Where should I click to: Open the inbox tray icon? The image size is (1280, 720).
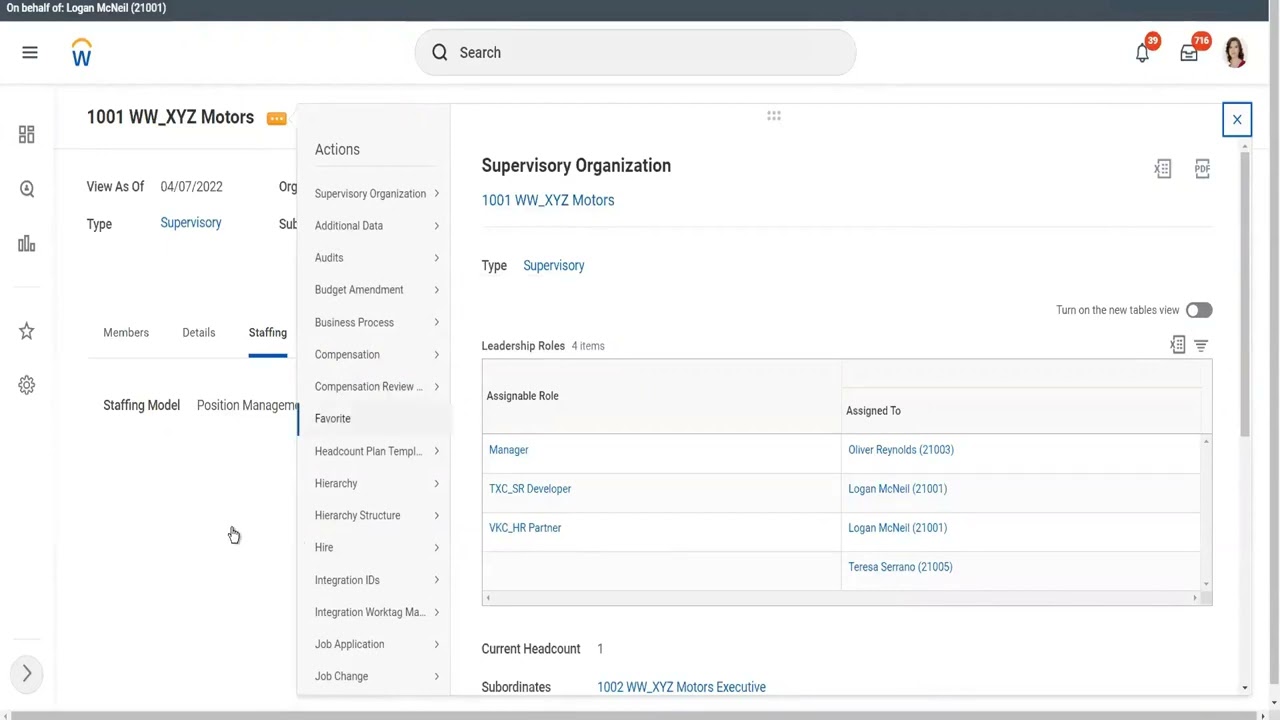click(x=1189, y=53)
